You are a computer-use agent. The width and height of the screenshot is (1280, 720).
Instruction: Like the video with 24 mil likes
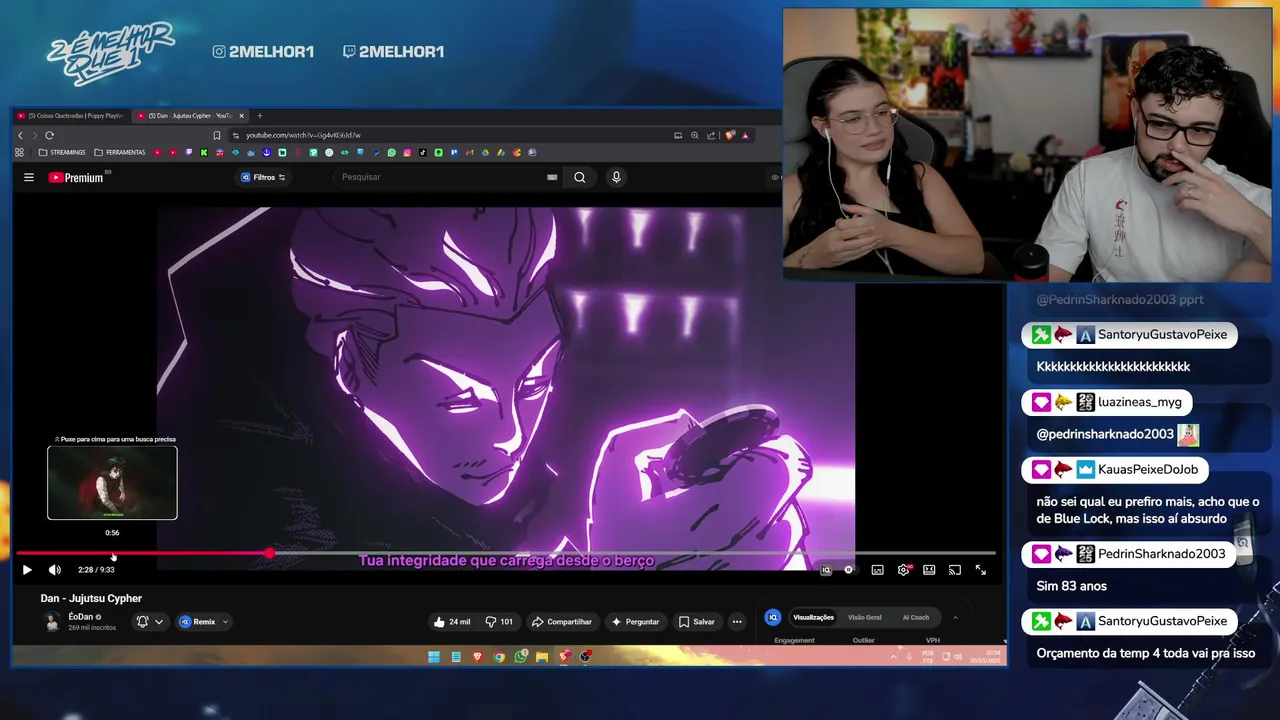tap(452, 622)
